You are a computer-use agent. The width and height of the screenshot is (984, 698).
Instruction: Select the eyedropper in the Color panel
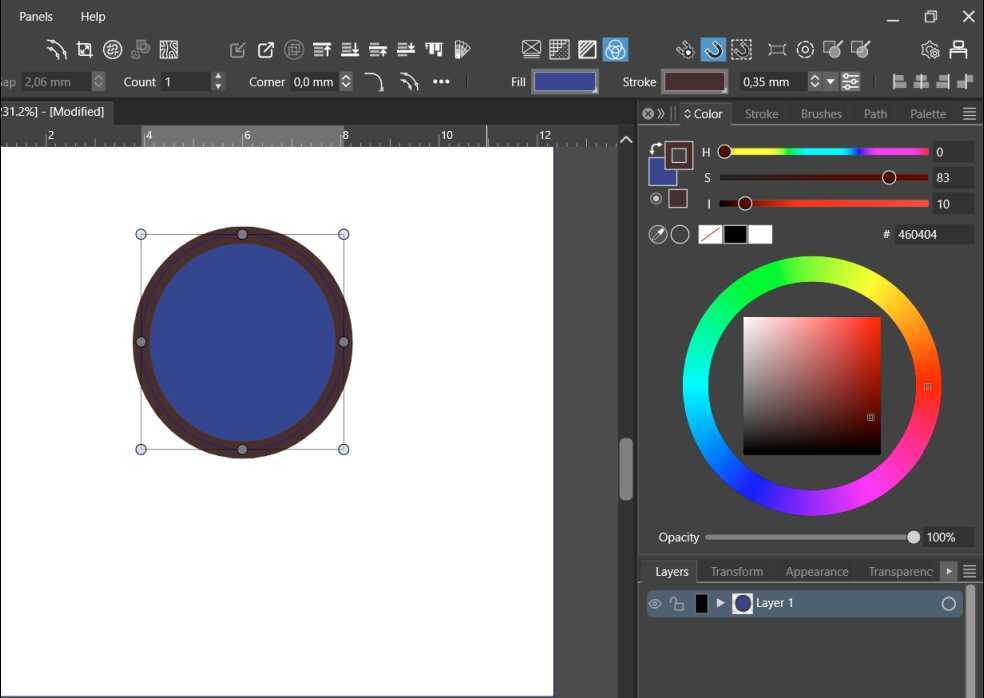(x=658, y=233)
